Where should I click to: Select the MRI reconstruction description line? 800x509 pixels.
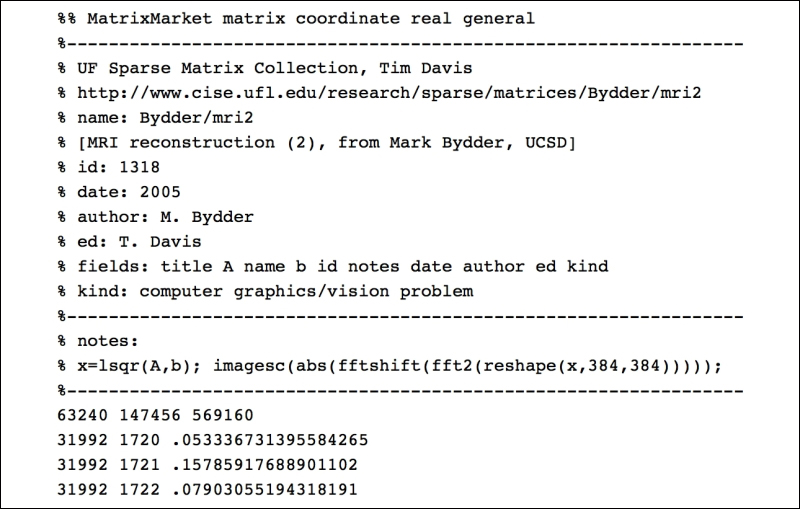[316, 143]
